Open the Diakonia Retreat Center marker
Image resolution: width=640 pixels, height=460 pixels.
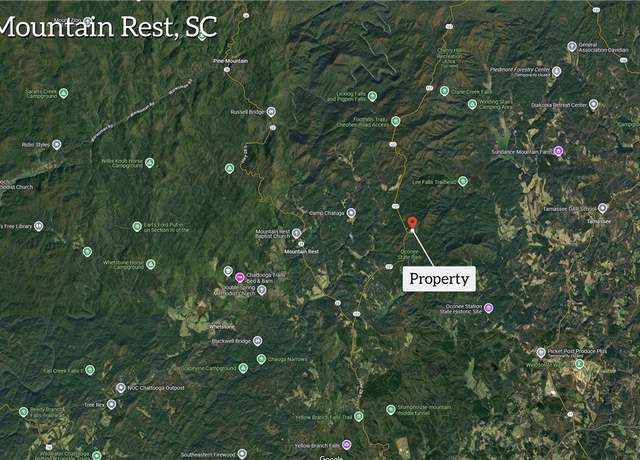tap(593, 104)
